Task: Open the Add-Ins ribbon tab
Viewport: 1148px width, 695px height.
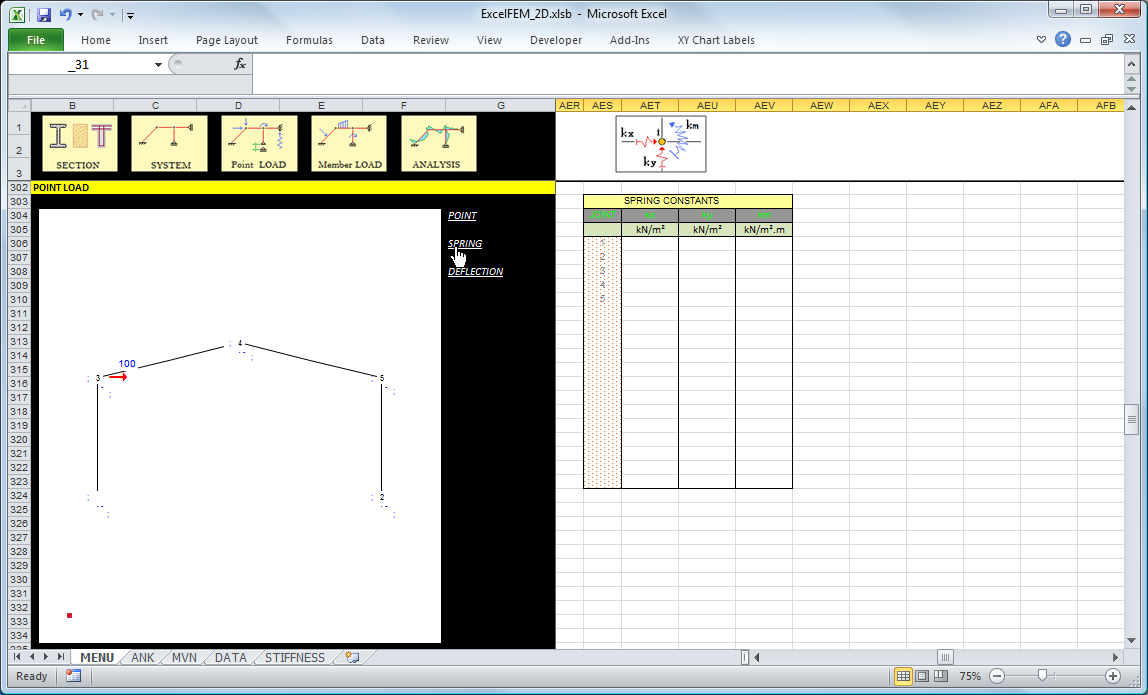Action: [630, 40]
